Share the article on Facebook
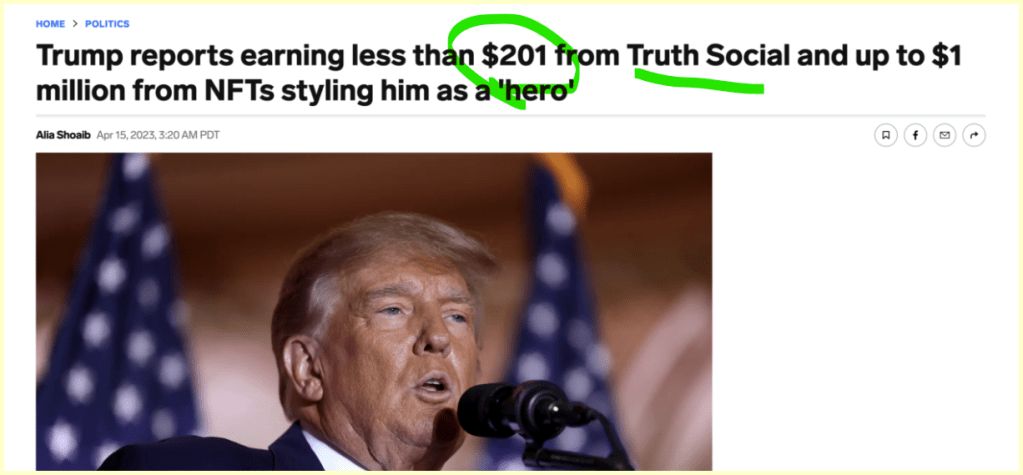 pyautogui.click(x=915, y=135)
